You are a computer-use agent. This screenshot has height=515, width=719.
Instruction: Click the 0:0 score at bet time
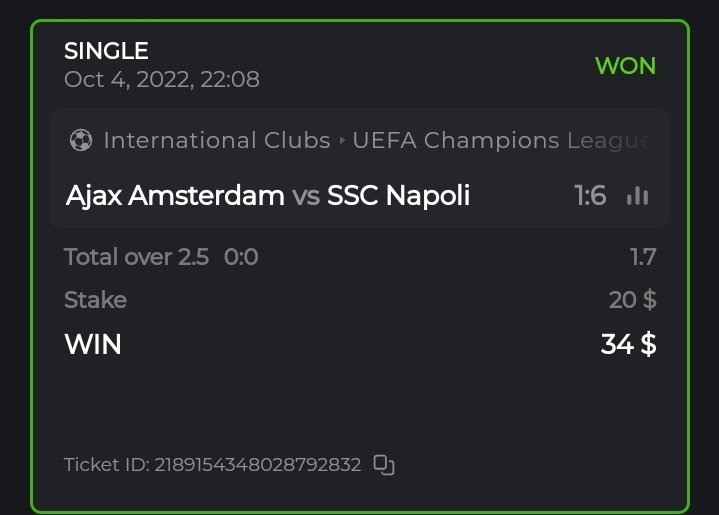(241, 257)
